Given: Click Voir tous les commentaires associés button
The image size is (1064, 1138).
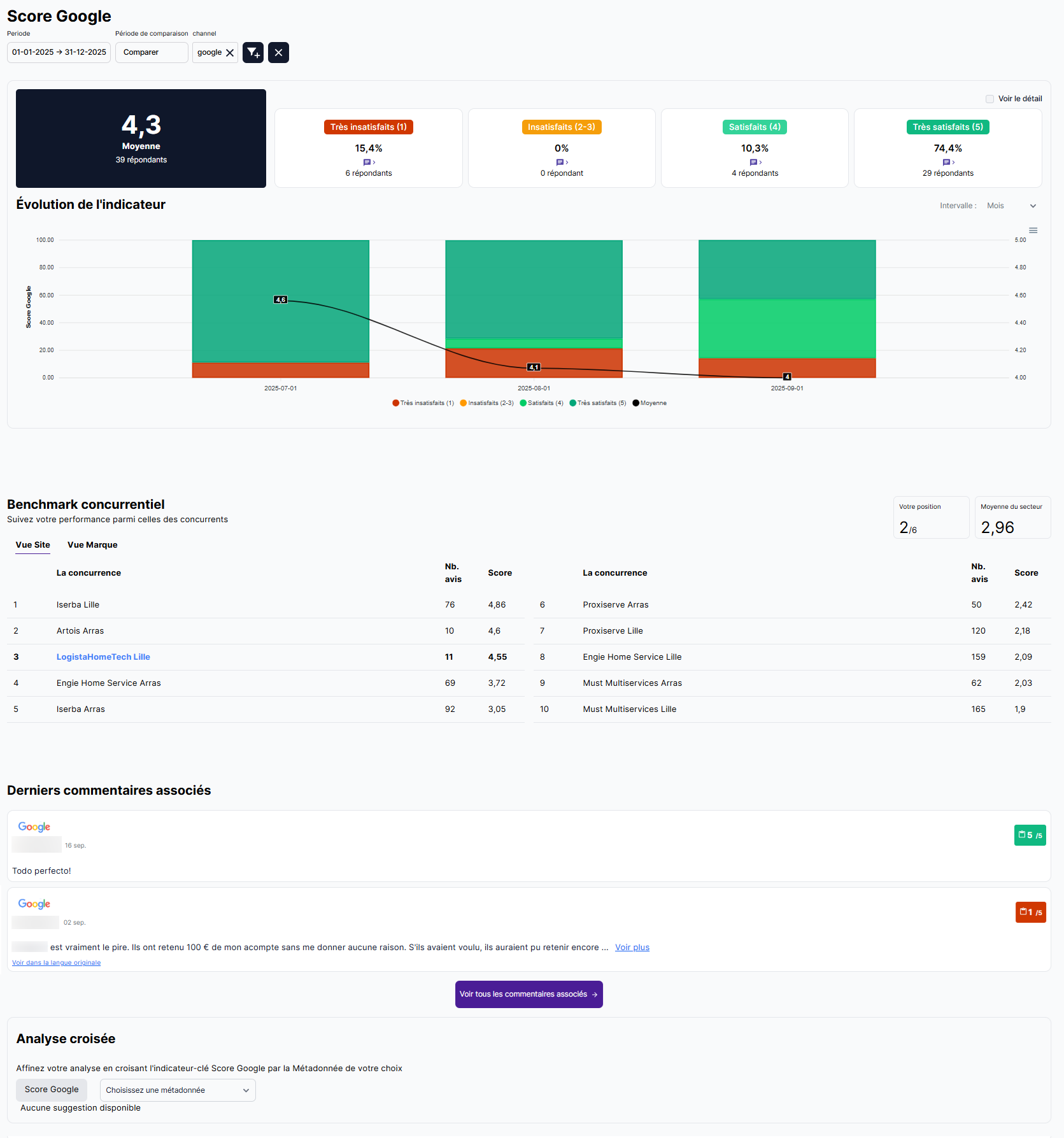Looking at the screenshot, I should 528,994.
